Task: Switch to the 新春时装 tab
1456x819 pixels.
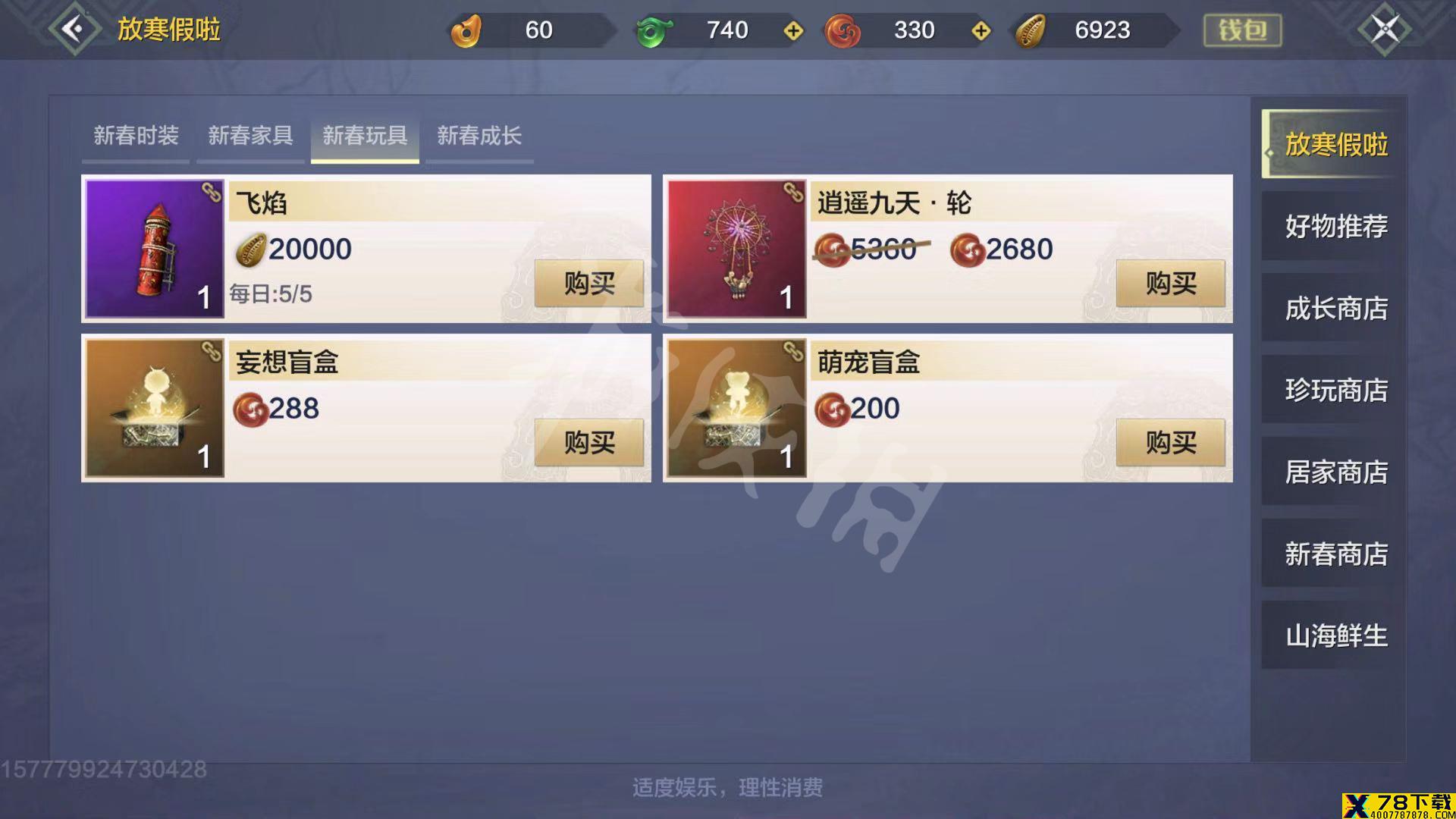Action: coord(136,136)
